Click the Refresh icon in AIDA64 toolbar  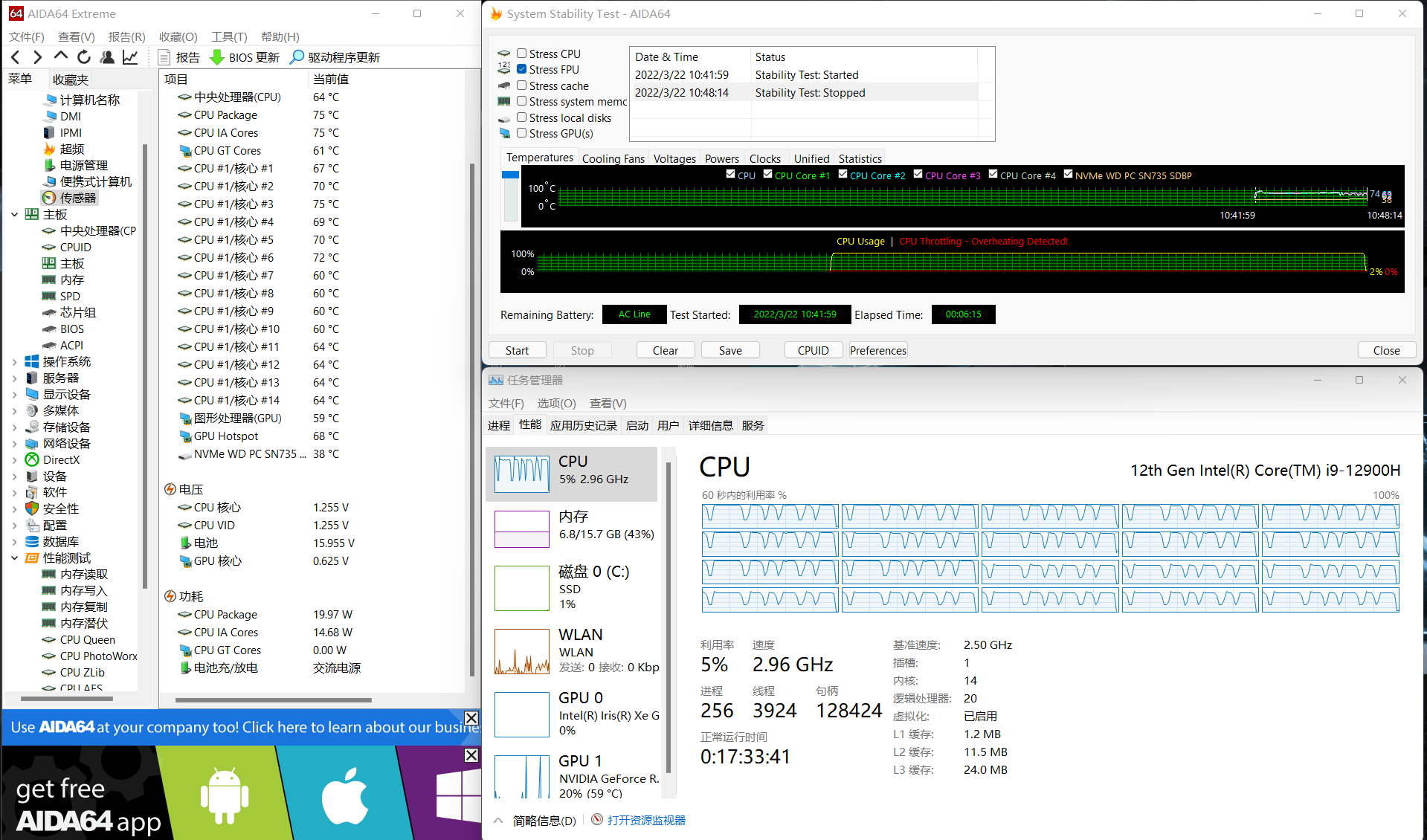point(84,57)
